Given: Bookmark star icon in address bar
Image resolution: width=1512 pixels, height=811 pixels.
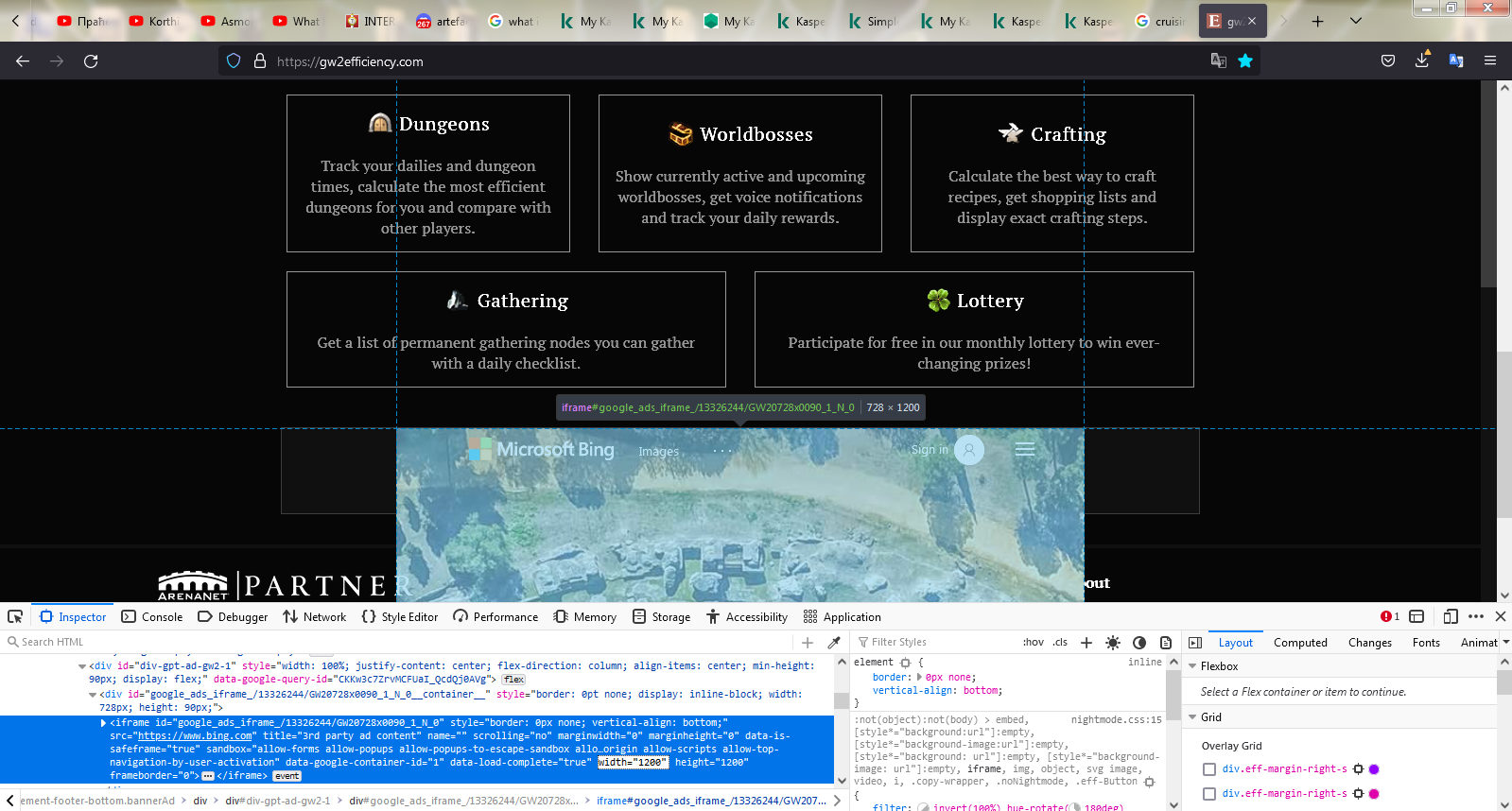Looking at the screenshot, I should click(x=1245, y=60).
